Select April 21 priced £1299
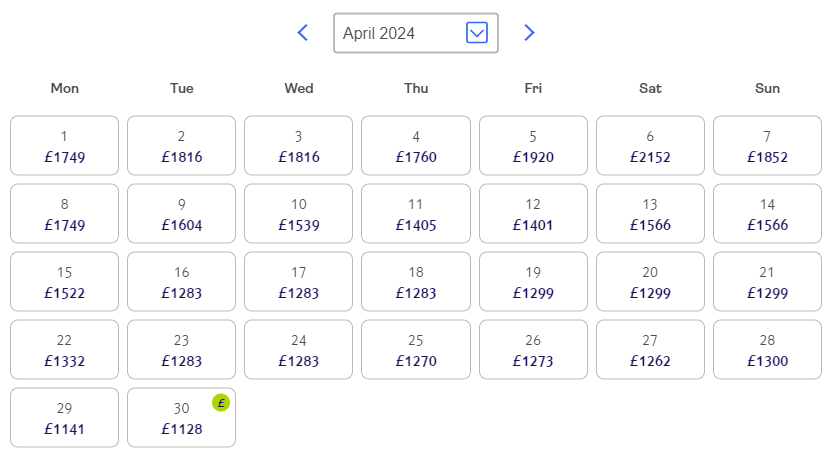831x455 pixels. click(767, 281)
